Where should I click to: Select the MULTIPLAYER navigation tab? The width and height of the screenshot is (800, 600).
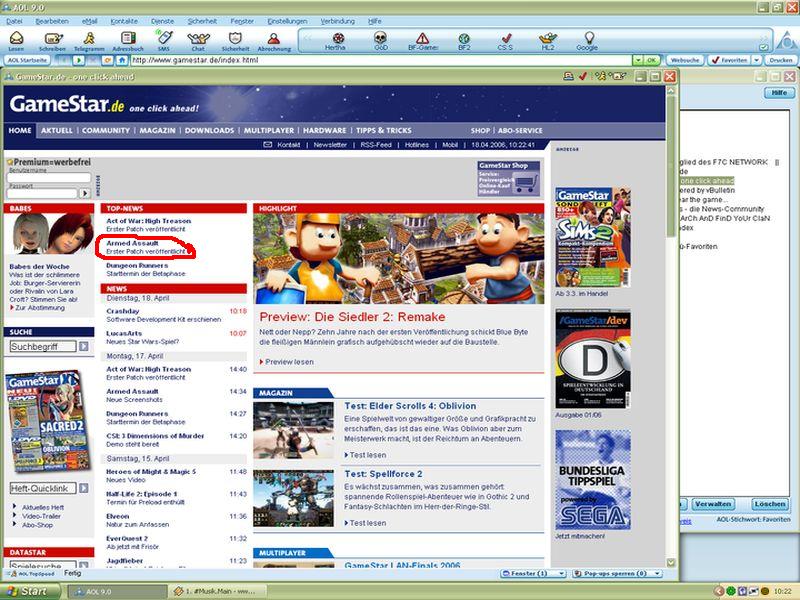click(x=269, y=131)
